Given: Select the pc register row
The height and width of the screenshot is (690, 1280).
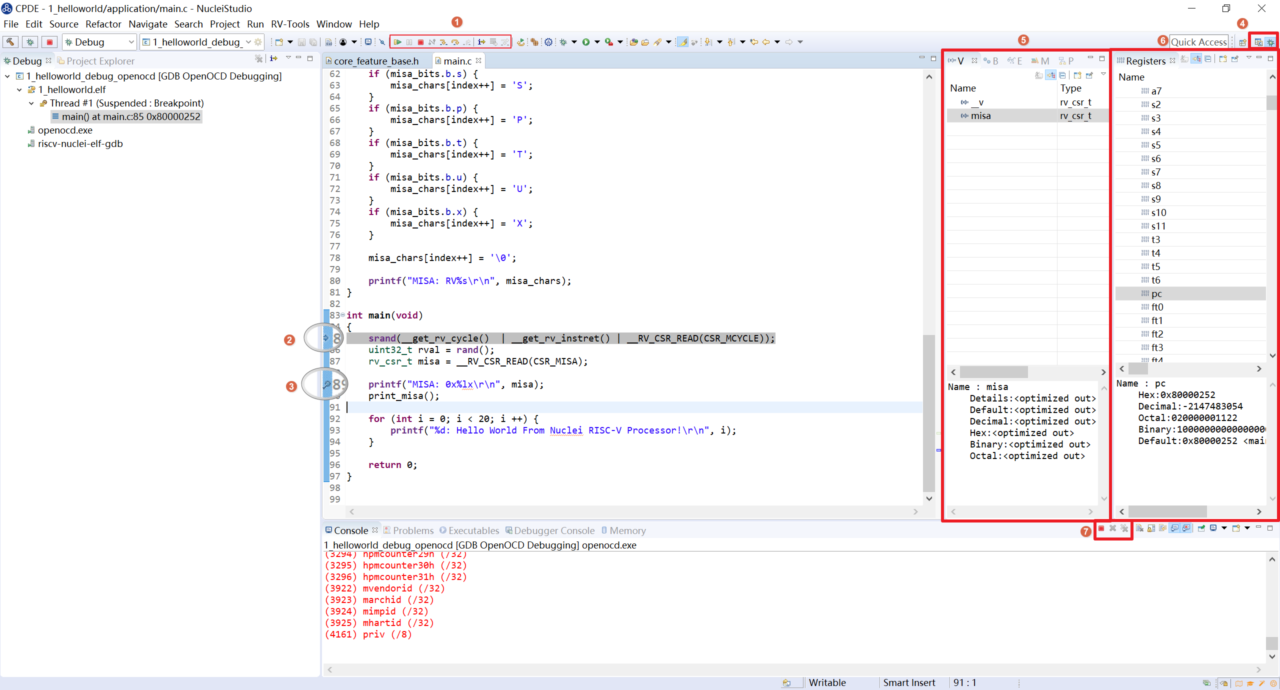Looking at the screenshot, I should [x=1190, y=294].
